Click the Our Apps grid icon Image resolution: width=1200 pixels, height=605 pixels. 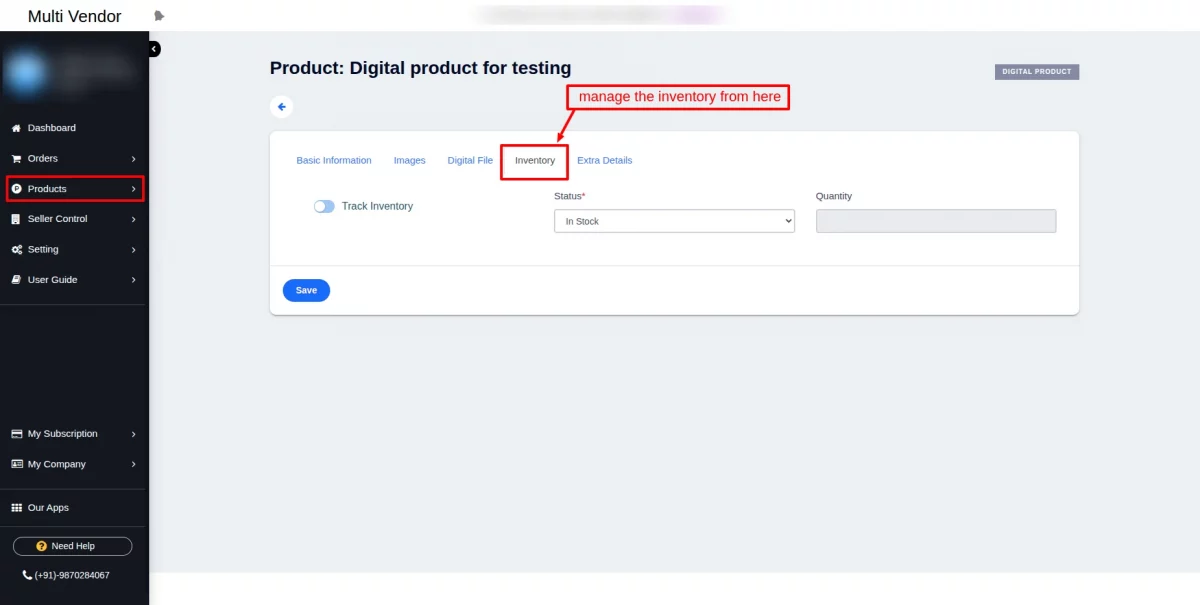click(x=17, y=508)
